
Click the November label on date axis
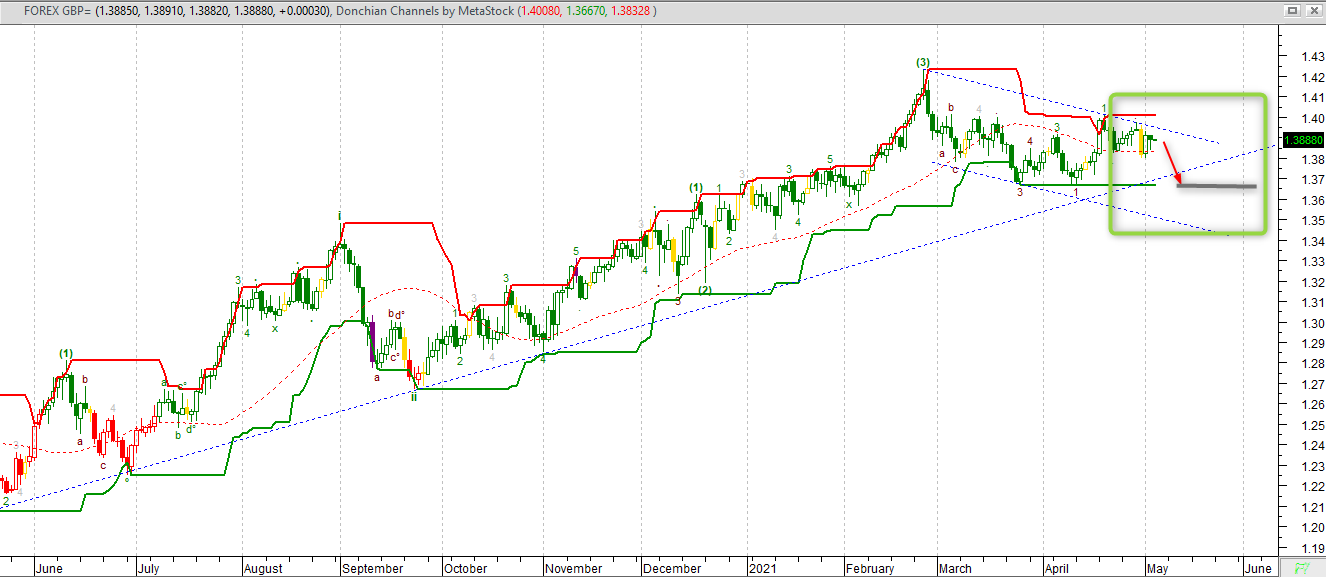point(574,568)
